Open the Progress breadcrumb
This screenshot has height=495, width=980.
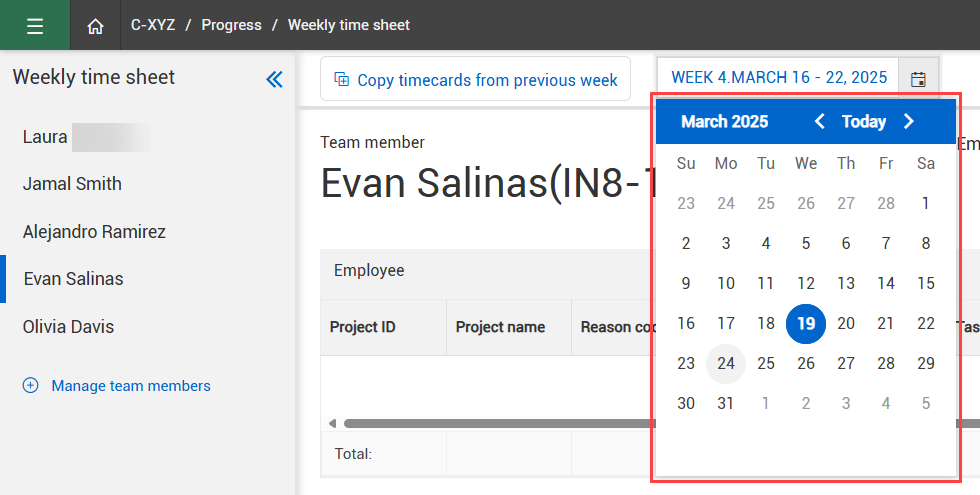[x=231, y=25]
